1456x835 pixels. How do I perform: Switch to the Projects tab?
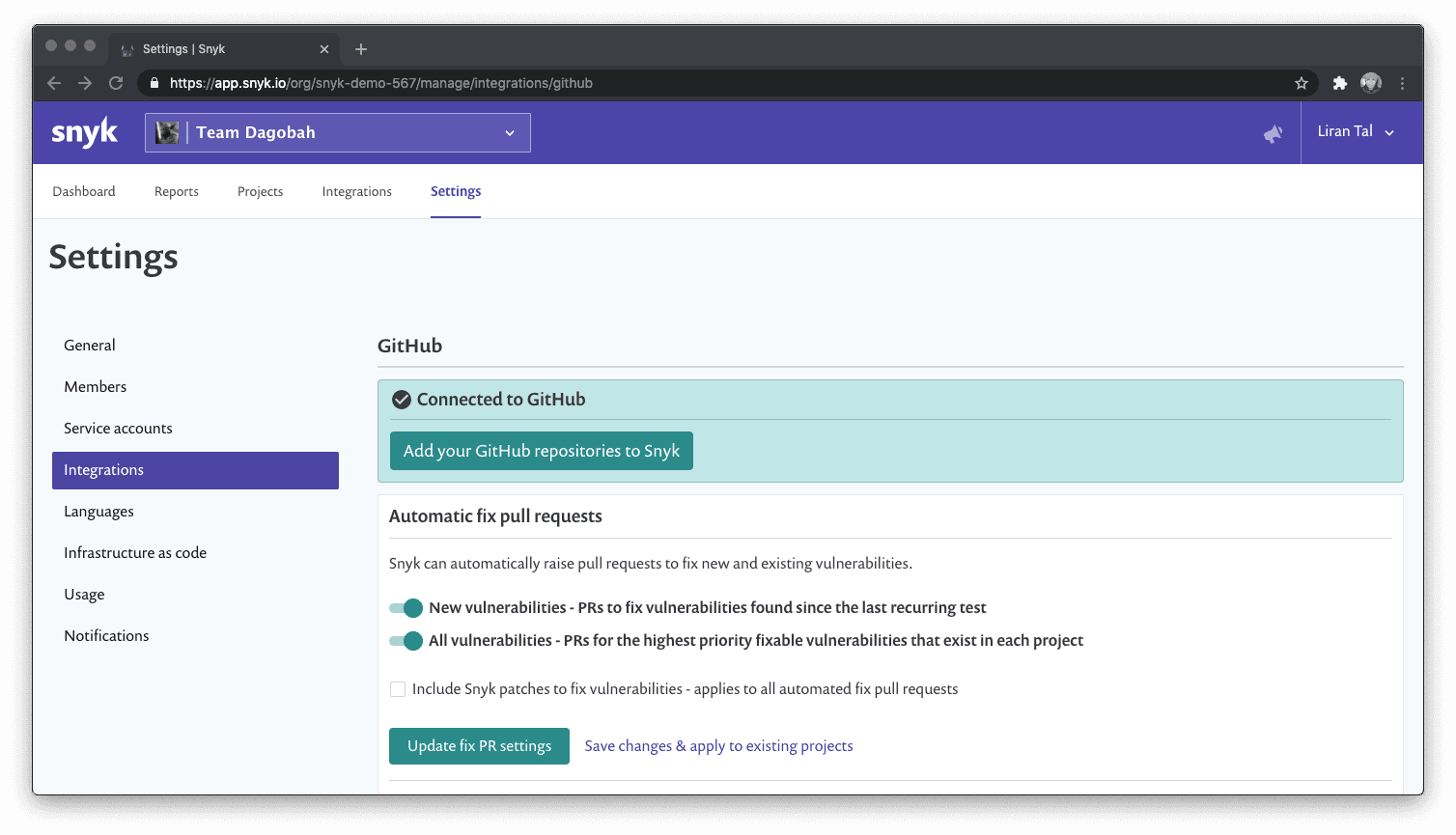tap(261, 192)
